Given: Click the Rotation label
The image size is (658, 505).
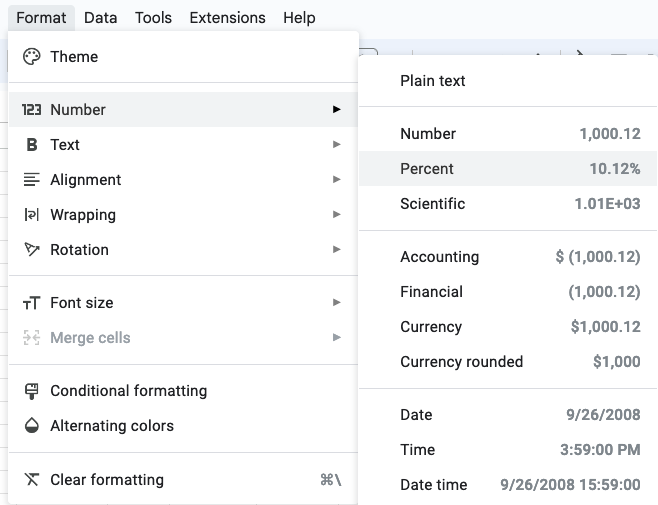Looking at the screenshot, I should click(x=80, y=250).
